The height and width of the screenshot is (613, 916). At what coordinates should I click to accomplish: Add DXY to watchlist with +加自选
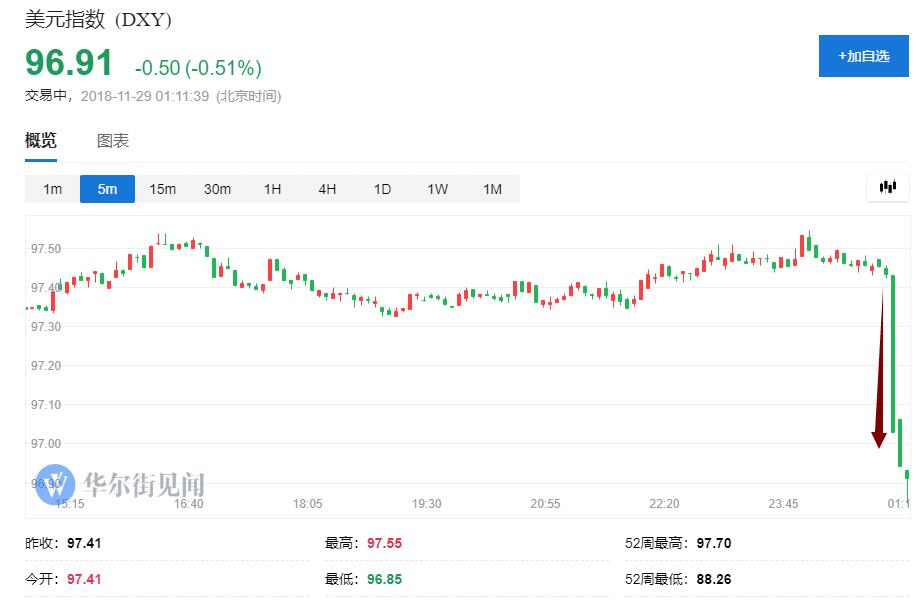[863, 56]
